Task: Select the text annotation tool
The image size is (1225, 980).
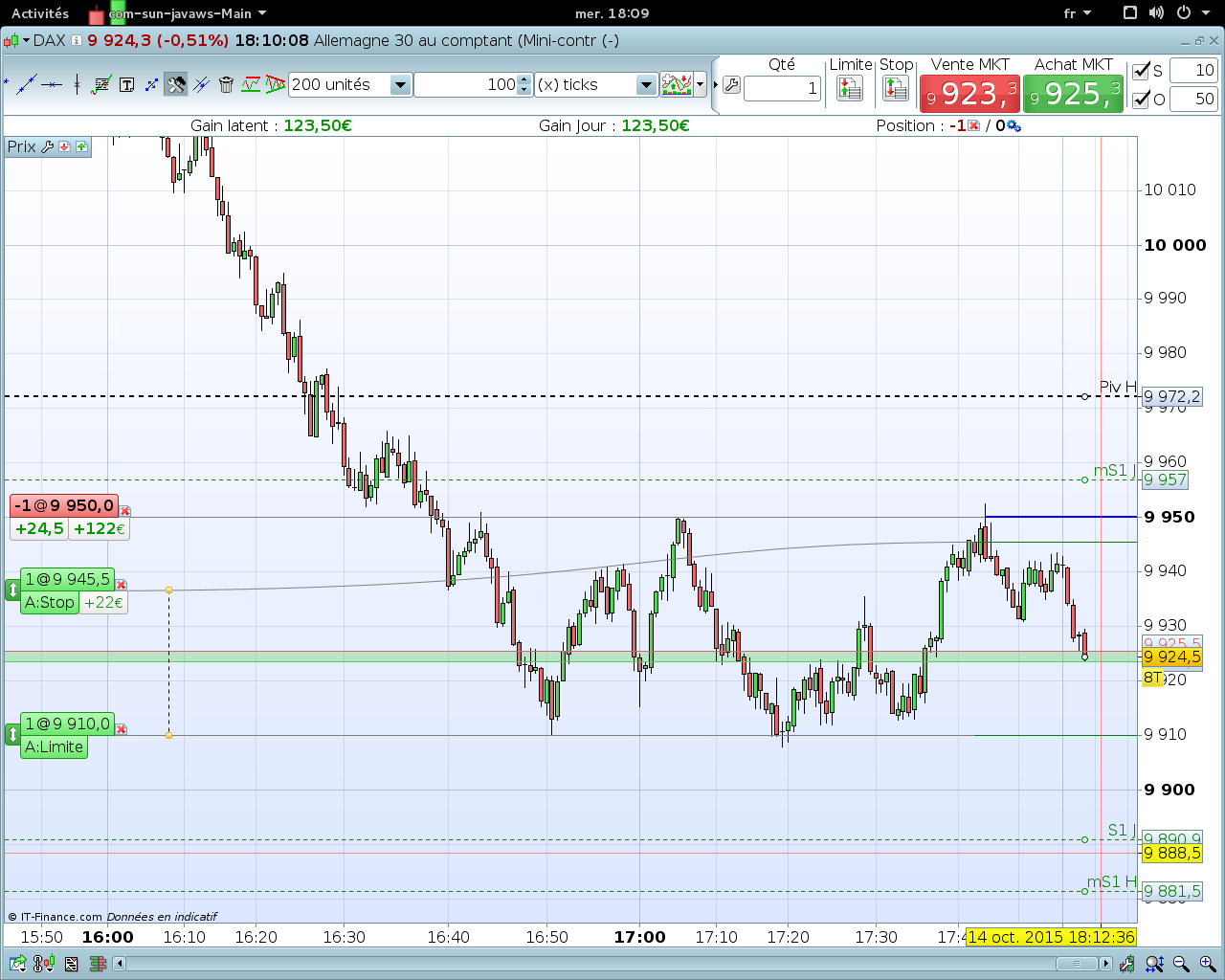Action: (x=126, y=84)
